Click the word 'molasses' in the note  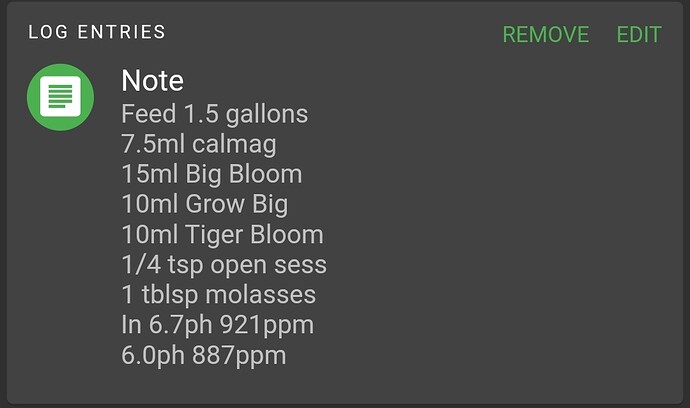(x=261, y=294)
